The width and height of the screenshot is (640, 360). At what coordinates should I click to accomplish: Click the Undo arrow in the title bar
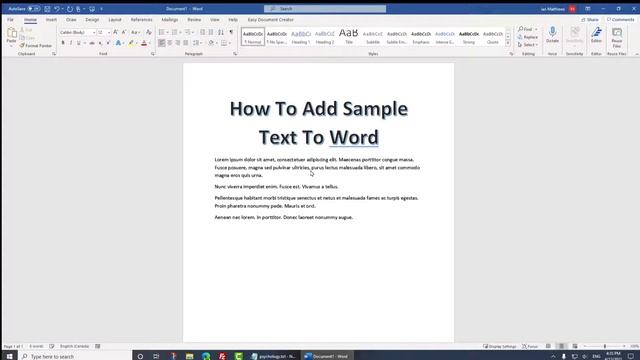point(57,9)
